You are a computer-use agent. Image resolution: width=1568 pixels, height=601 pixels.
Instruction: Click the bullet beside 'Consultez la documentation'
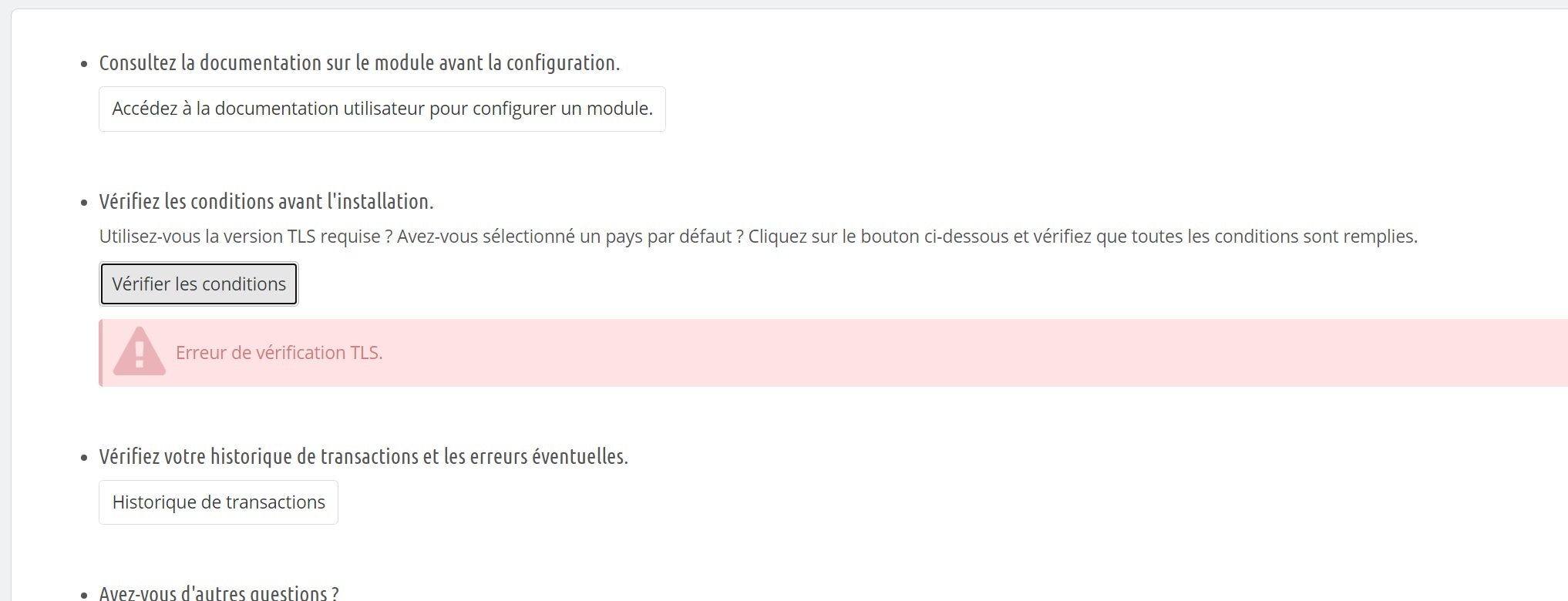(84, 65)
